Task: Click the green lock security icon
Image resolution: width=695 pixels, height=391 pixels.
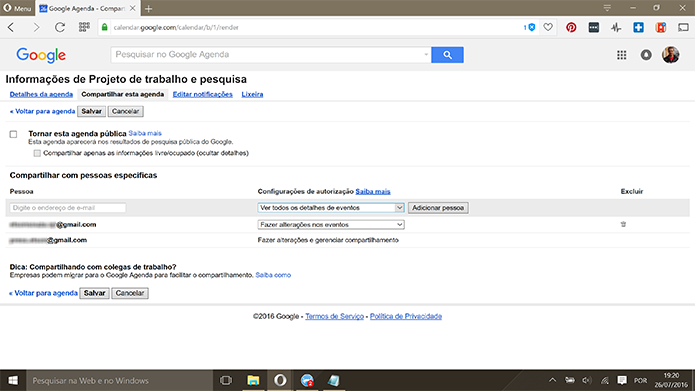Action: click(105, 27)
